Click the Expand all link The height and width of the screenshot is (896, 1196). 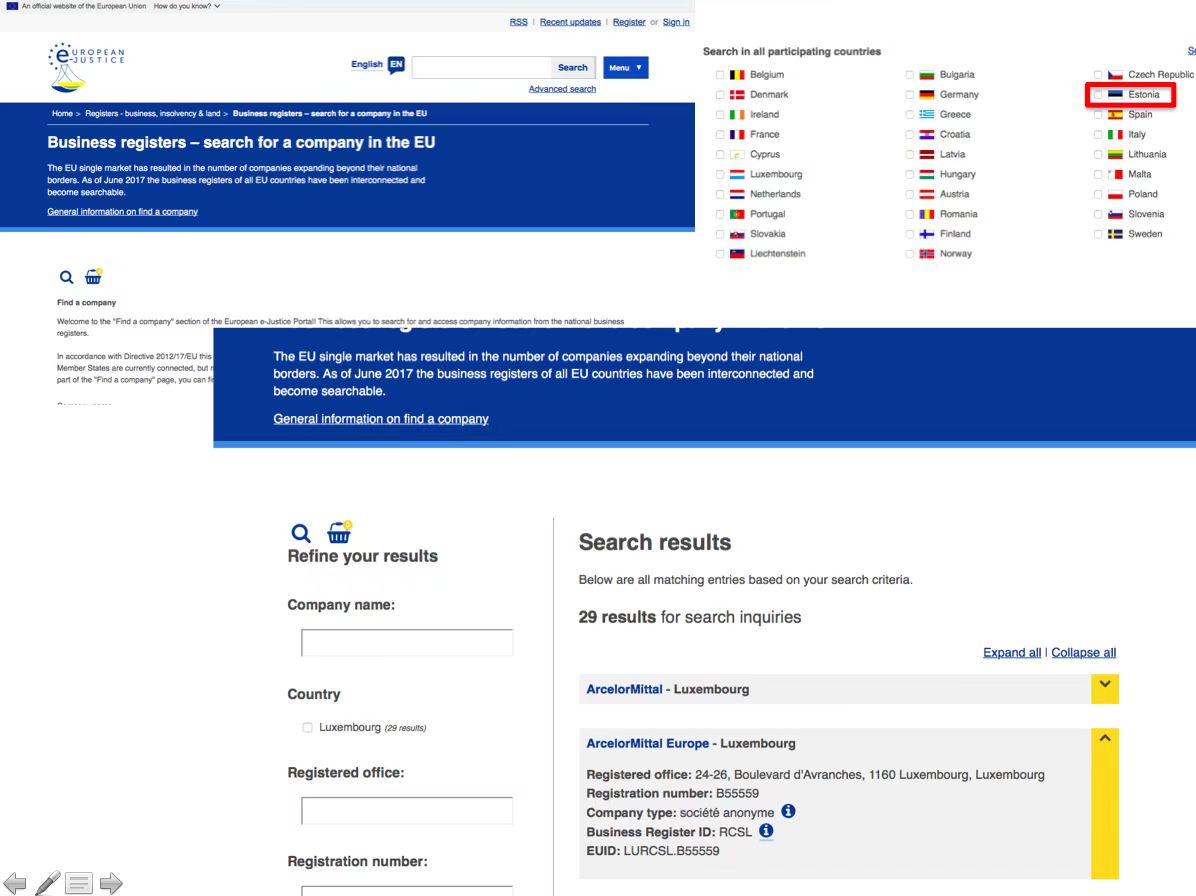1011,653
